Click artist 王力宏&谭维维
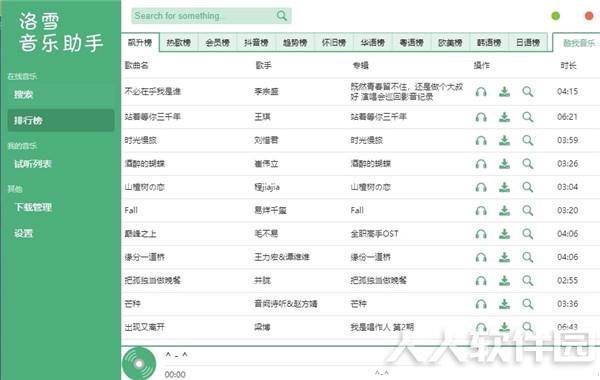This screenshot has height=380, width=600. 282,257
